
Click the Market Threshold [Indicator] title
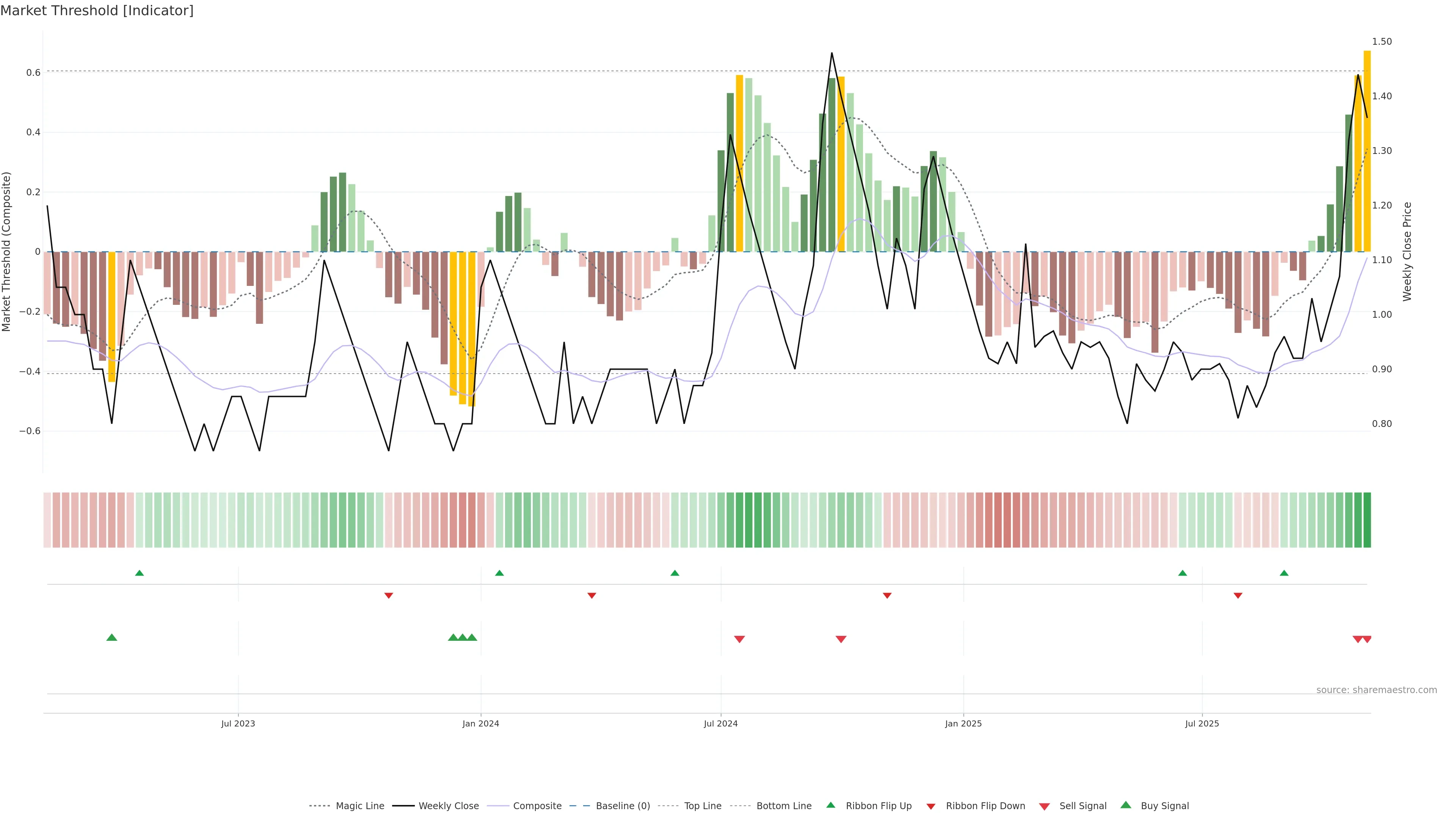(x=97, y=11)
